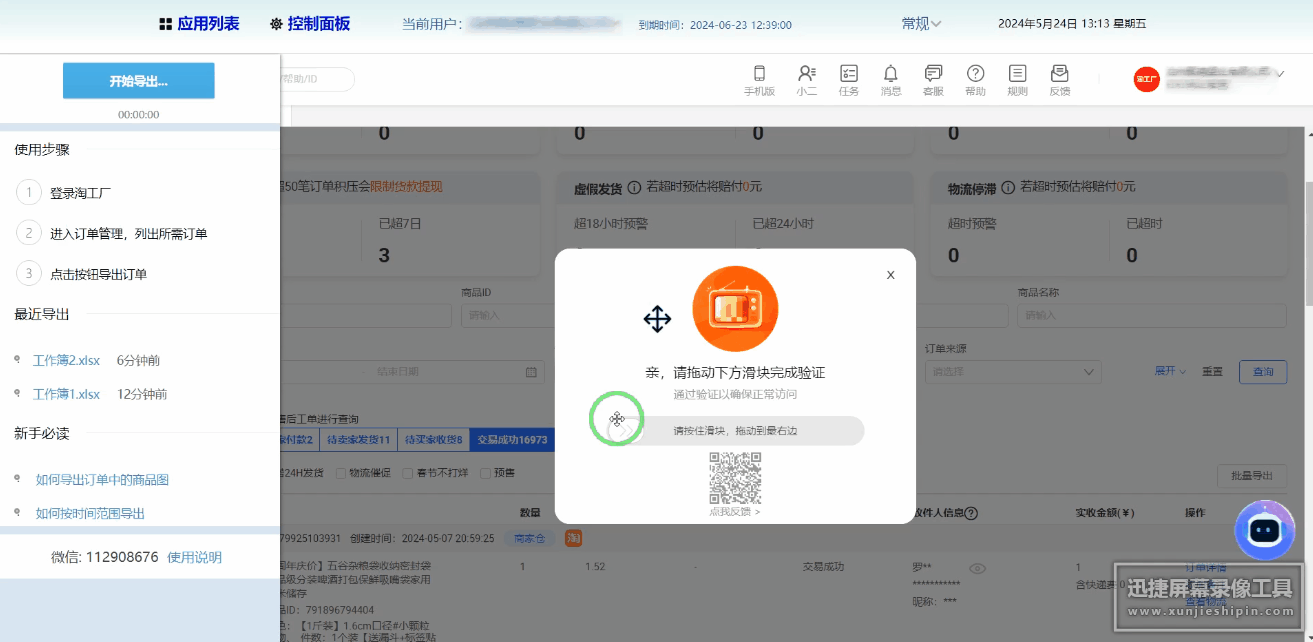Click the calendar icon in the date field
Image resolution: width=1313 pixels, height=642 pixels.
(x=531, y=372)
